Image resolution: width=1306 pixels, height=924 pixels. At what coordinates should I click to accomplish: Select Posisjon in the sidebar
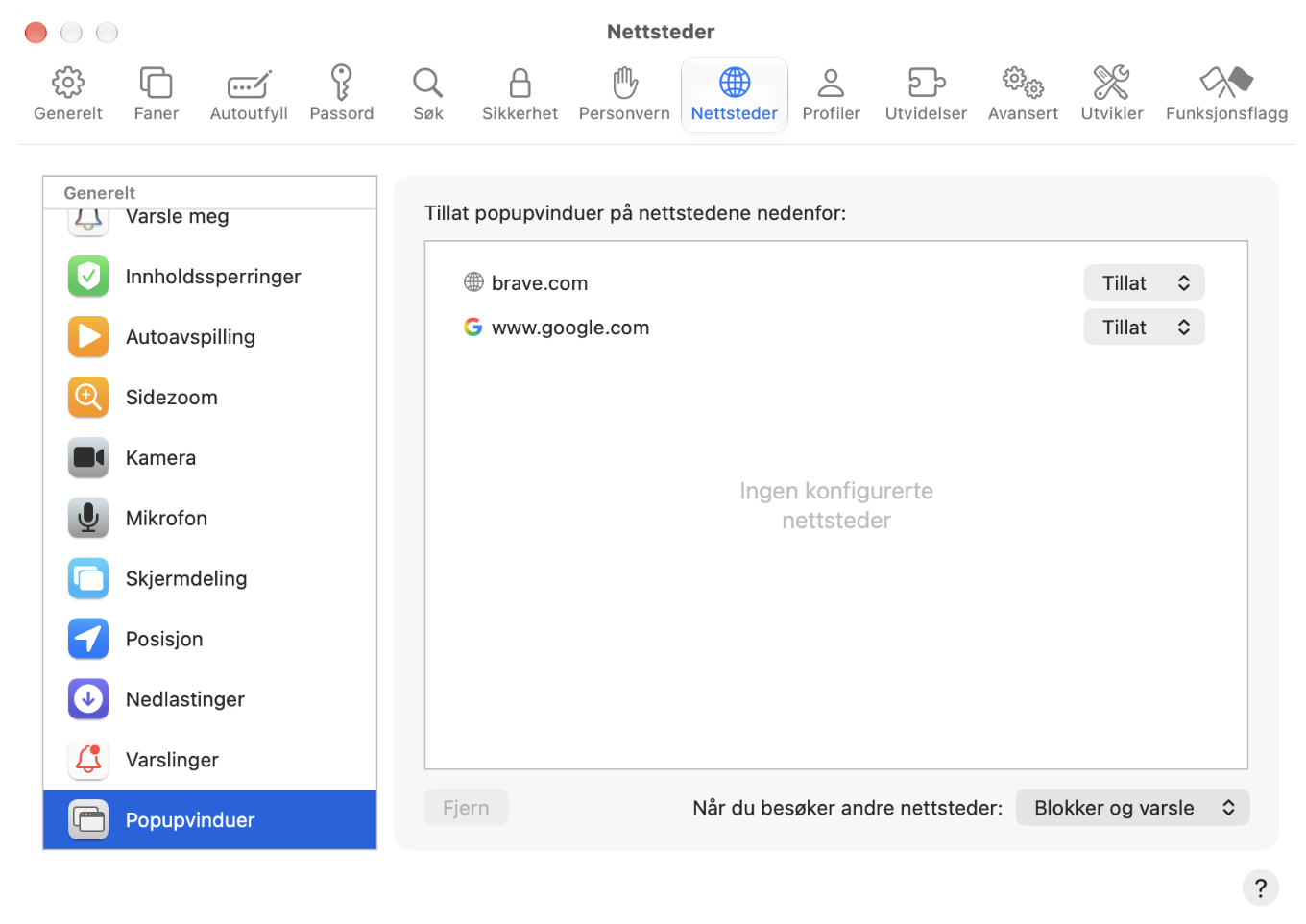[209, 640]
